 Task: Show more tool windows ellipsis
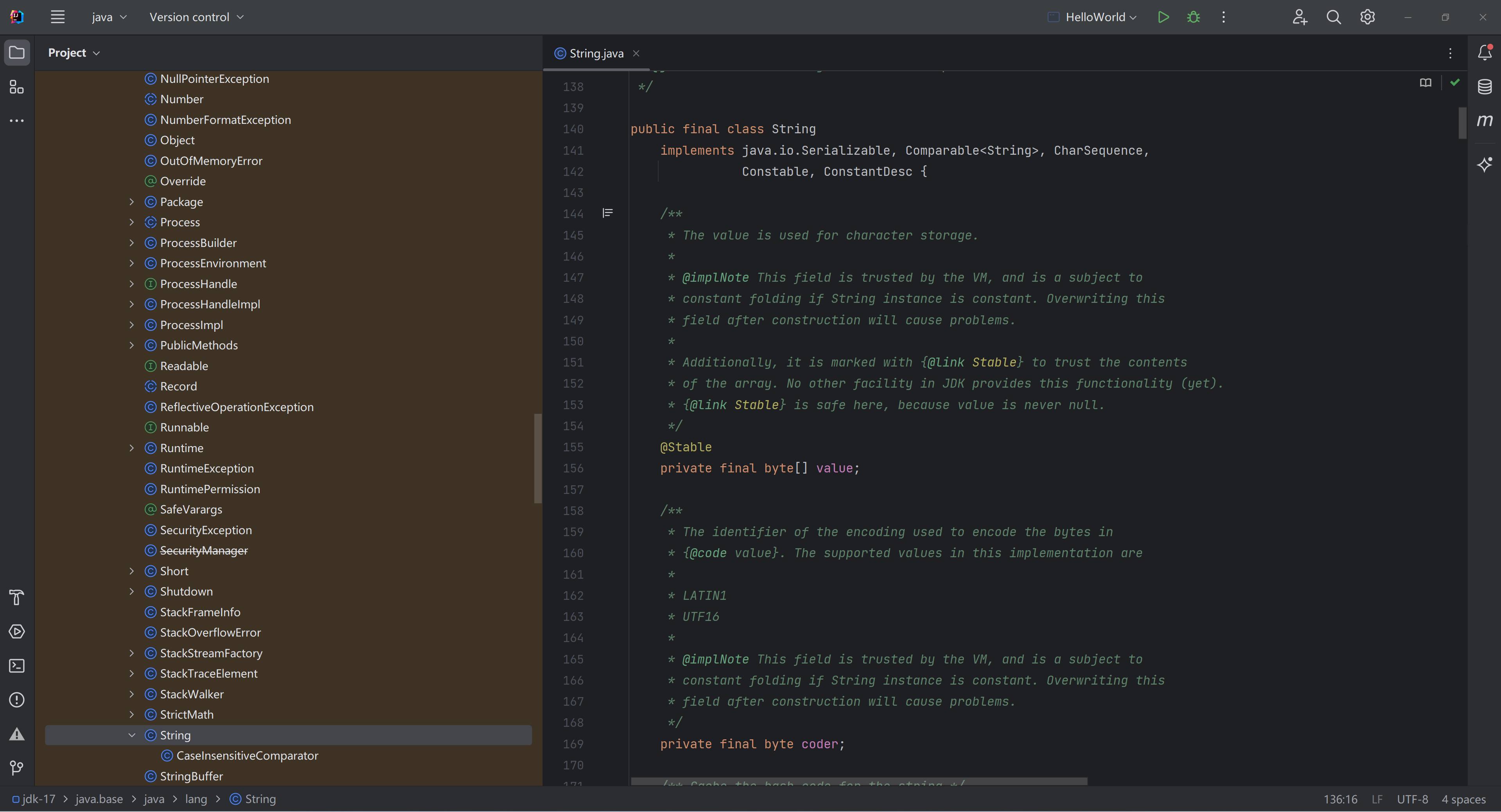pos(17,121)
